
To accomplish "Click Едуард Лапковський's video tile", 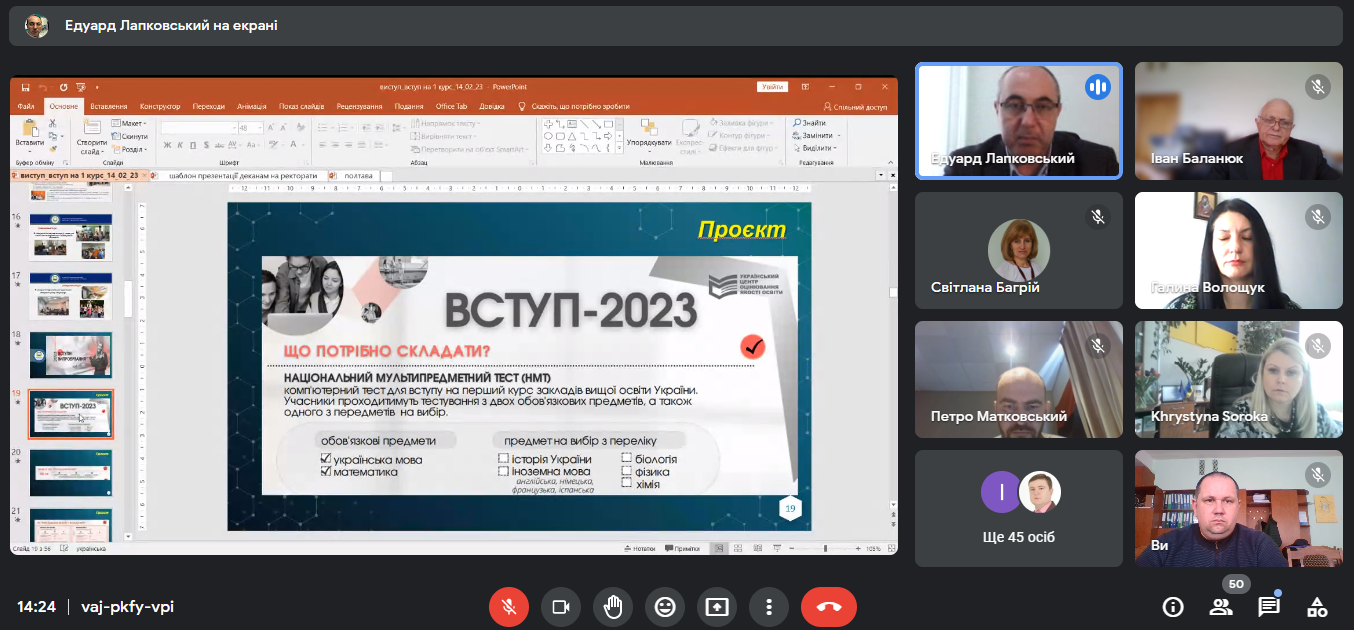I will click(x=1019, y=121).
